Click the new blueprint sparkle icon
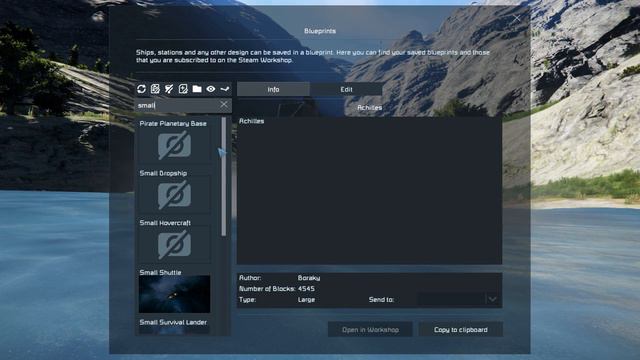This screenshot has height=360, width=640. [183, 89]
